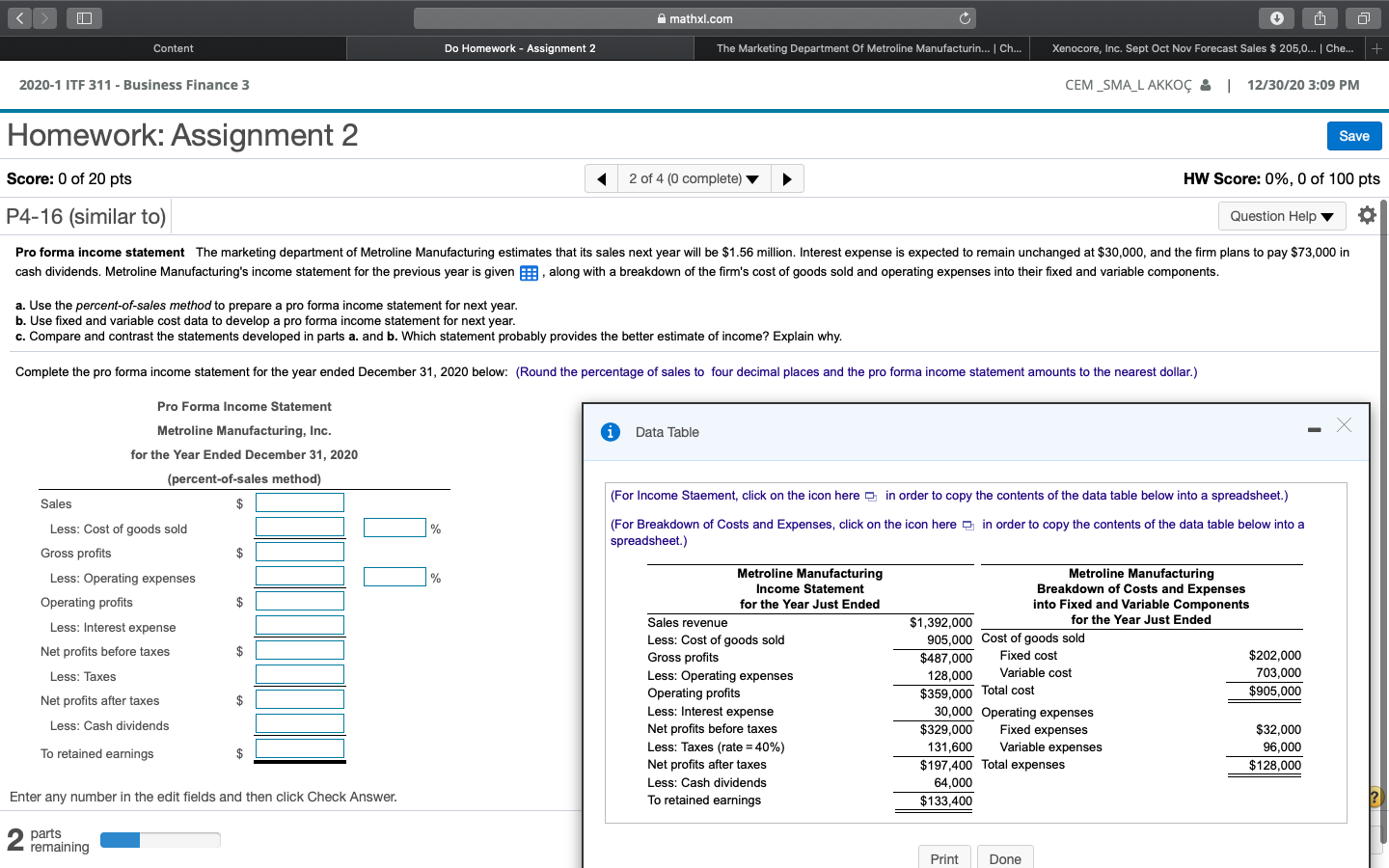Click the 96,000 variable expenses value
Image resolution: width=1389 pixels, height=868 pixels.
pyautogui.click(x=1282, y=747)
